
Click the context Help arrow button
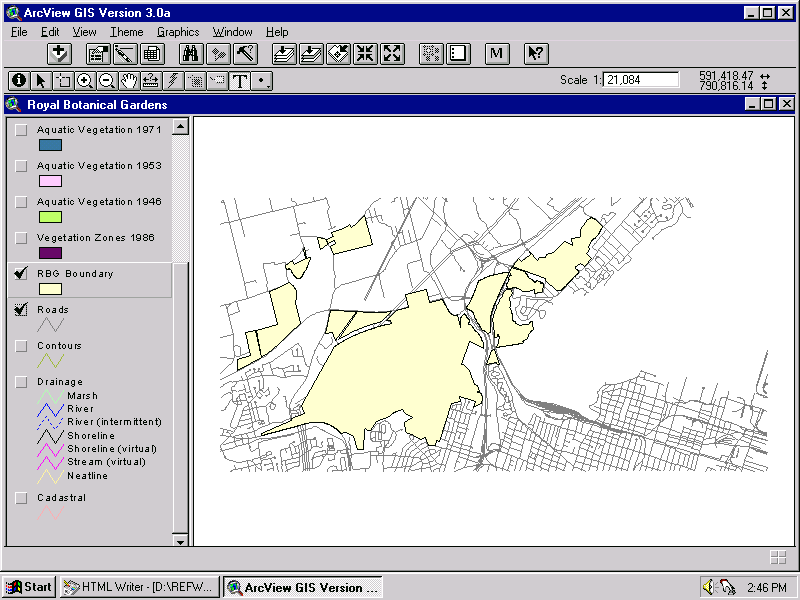point(536,54)
